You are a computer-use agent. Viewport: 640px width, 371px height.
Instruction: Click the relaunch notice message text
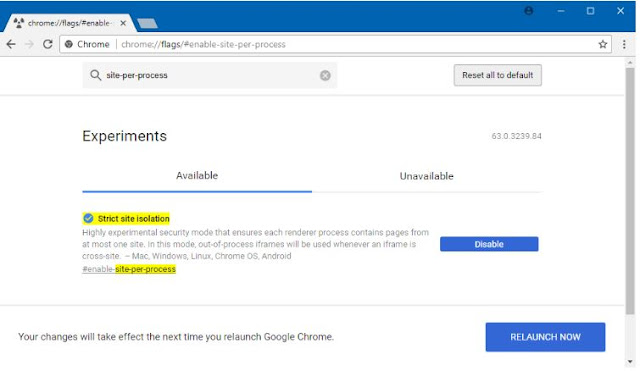point(176,337)
